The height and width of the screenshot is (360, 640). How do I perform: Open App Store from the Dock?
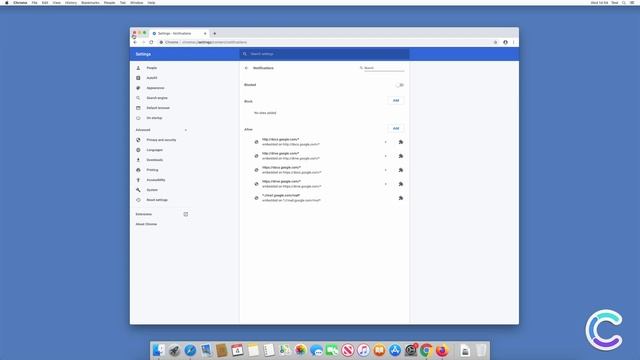(x=395, y=351)
